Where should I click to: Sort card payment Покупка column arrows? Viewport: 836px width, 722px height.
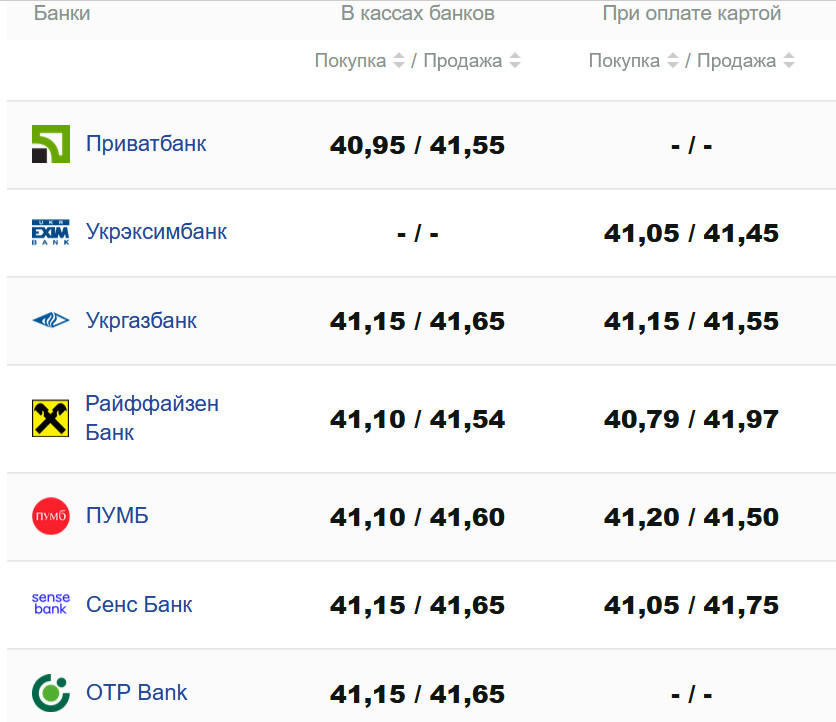click(673, 61)
